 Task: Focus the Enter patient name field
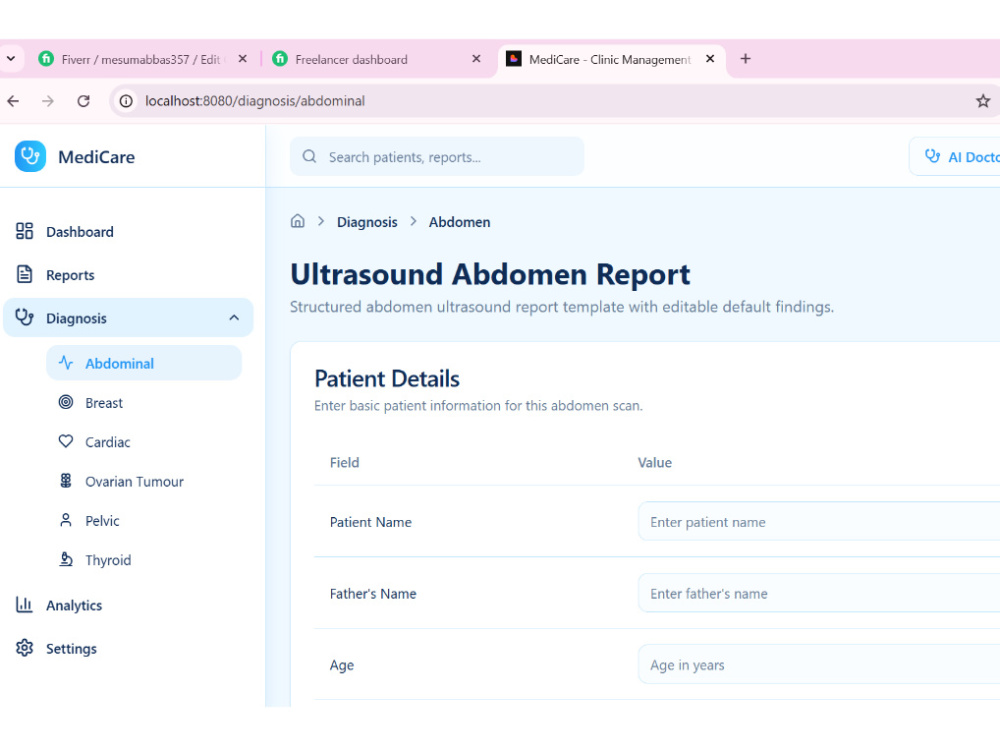coord(819,522)
